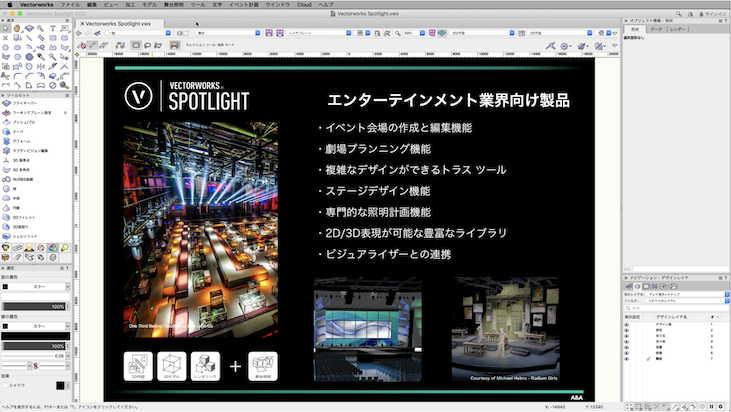Viewport: 731px width, 412px height.
Task: Click the Vectorworks Spotlight.vwx document tab
Action: [x=118, y=23]
